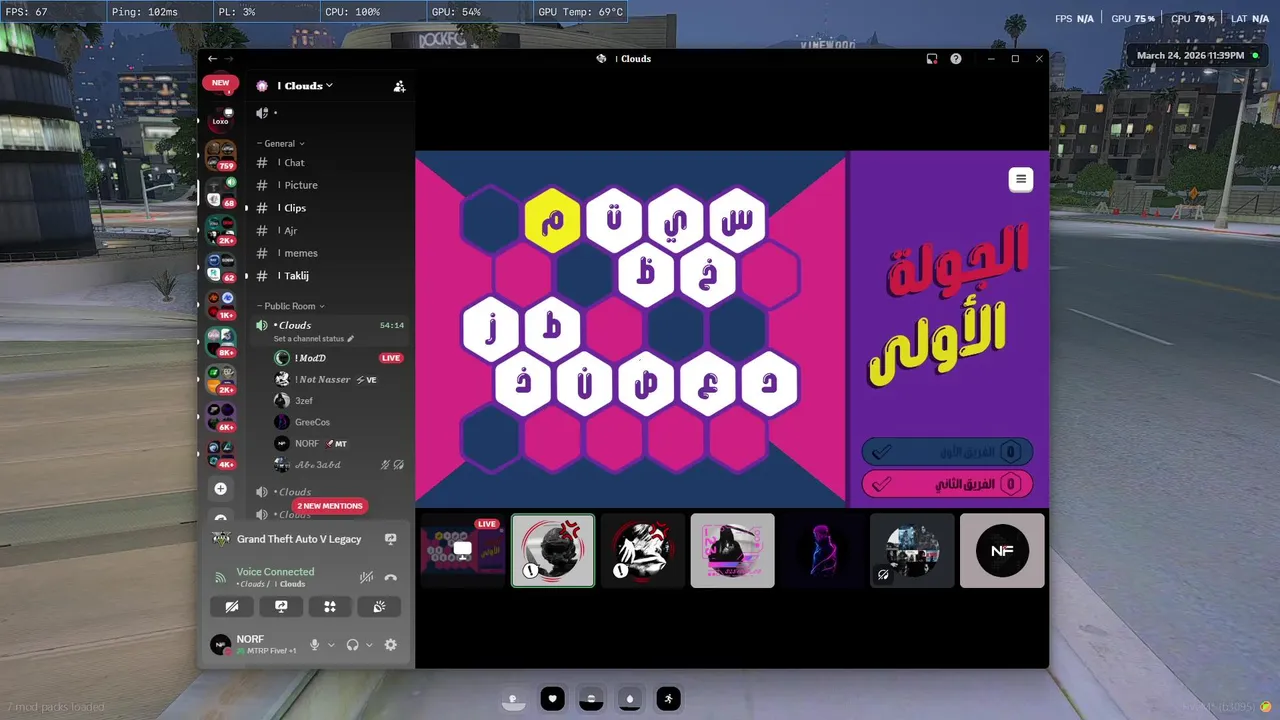Click the add a server plus icon
This screenshot has height=720, width=1280.
pos(220,489)
